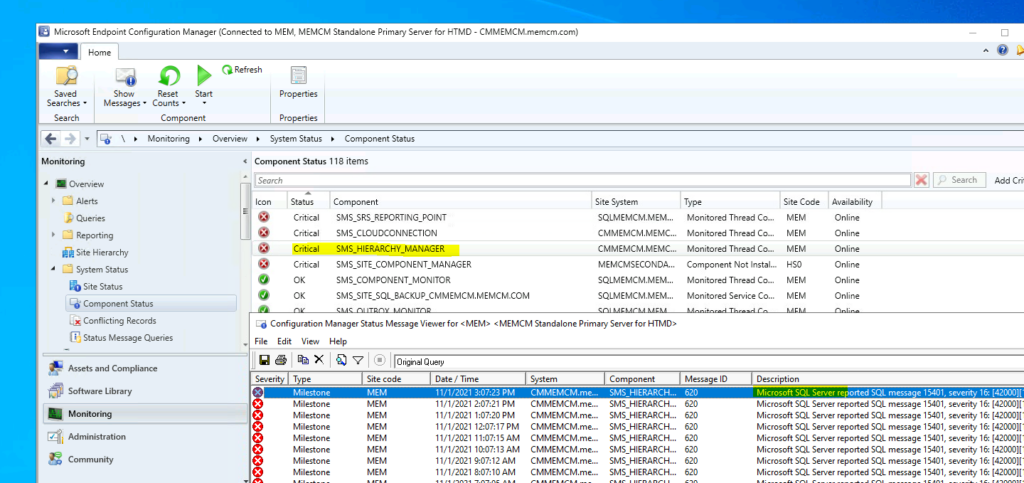Image resolution: width=1024 pixels, height=483 pixels.
Task: Click the Save icon in Status Message Viewer
Action: 264,360
